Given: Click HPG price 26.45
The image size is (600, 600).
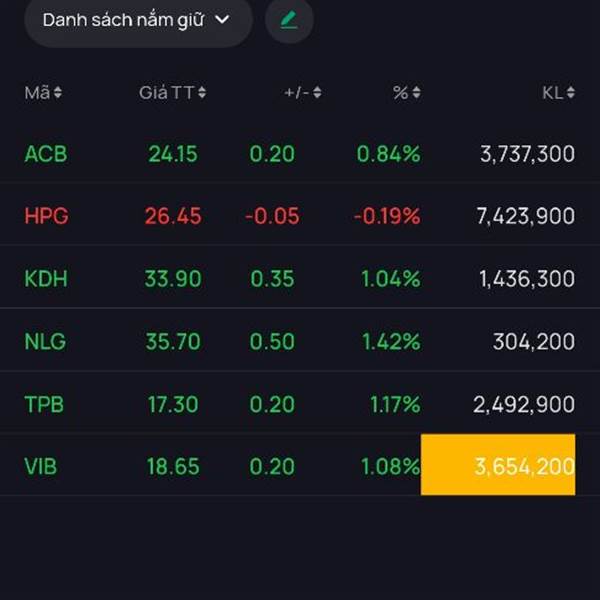Looking at the screenshot, I should 173,216.
